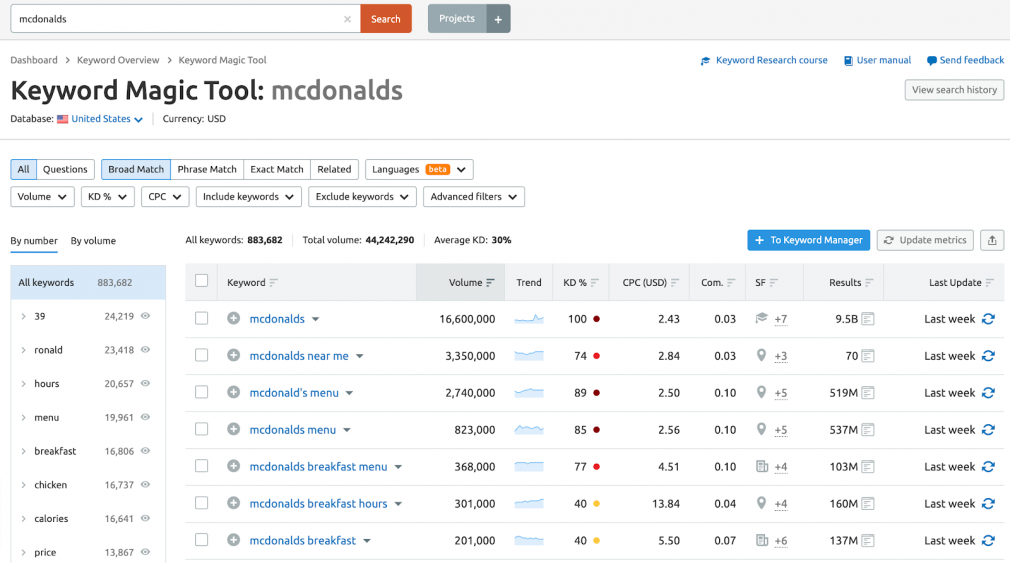
Task: Sort by Last Update column sort icon
Action: pos(989,283)
